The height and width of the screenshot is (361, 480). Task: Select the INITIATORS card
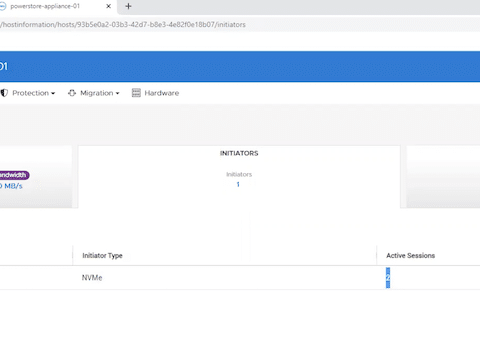click(239, 177)
